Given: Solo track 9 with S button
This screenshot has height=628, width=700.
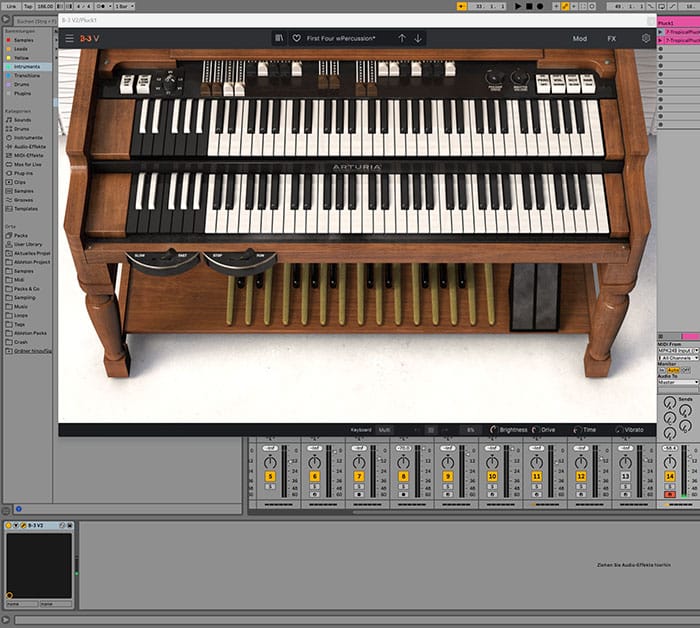Looking at the screenshot, I should tap(448, 487).
